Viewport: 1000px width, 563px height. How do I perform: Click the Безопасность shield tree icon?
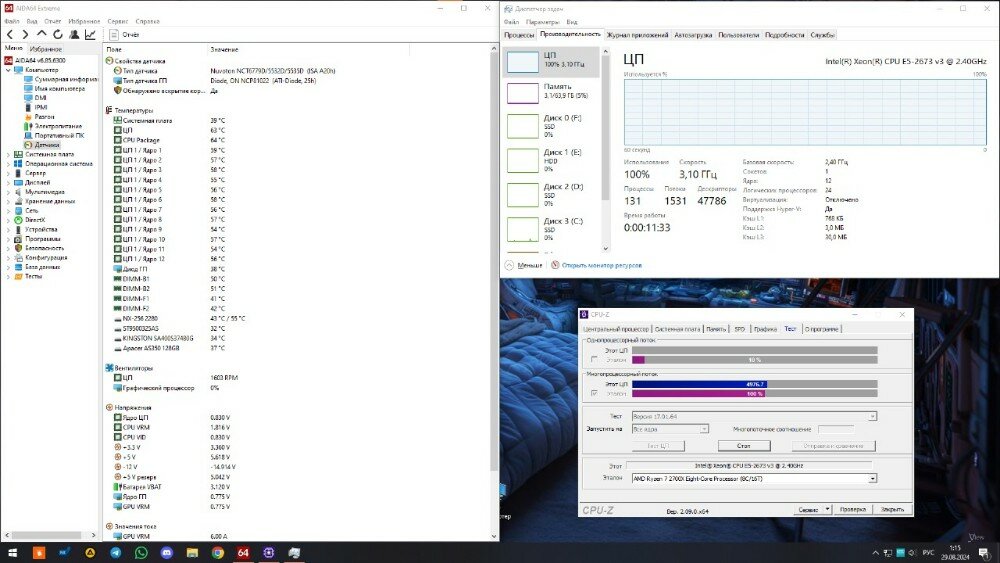click(18, 248)
